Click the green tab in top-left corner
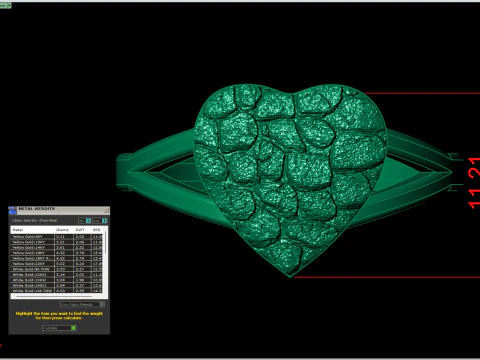The height and width of the screenshot is (360, 480). click(x=5, y=5)
